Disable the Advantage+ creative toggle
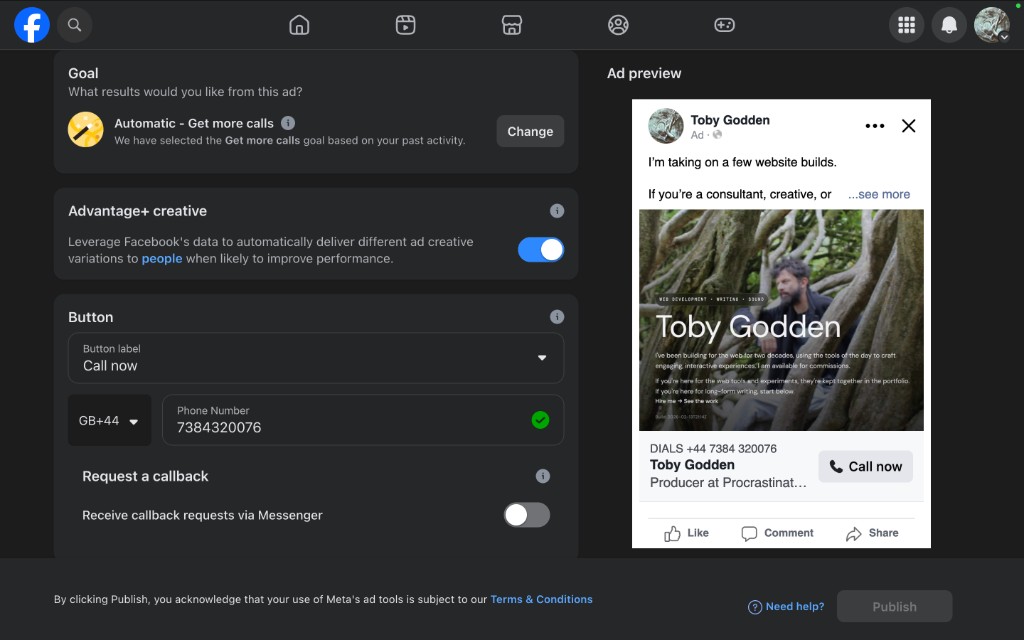1024x640 pixels. point(540,250)
